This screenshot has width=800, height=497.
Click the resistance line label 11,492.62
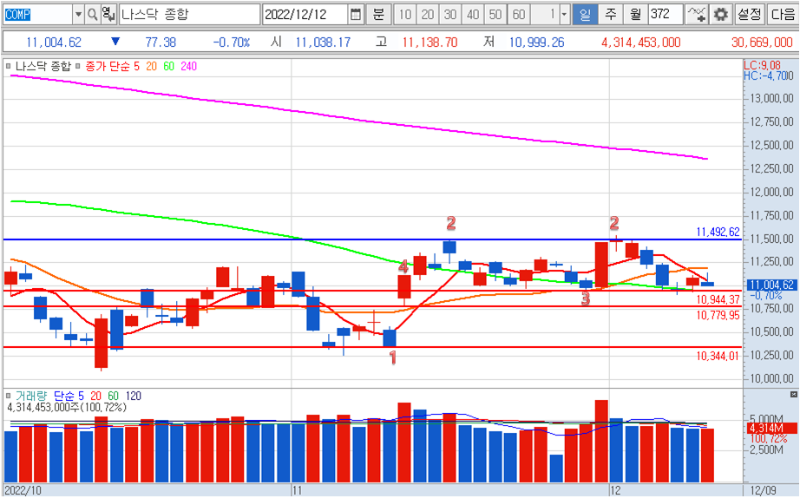tap(718, 232)
